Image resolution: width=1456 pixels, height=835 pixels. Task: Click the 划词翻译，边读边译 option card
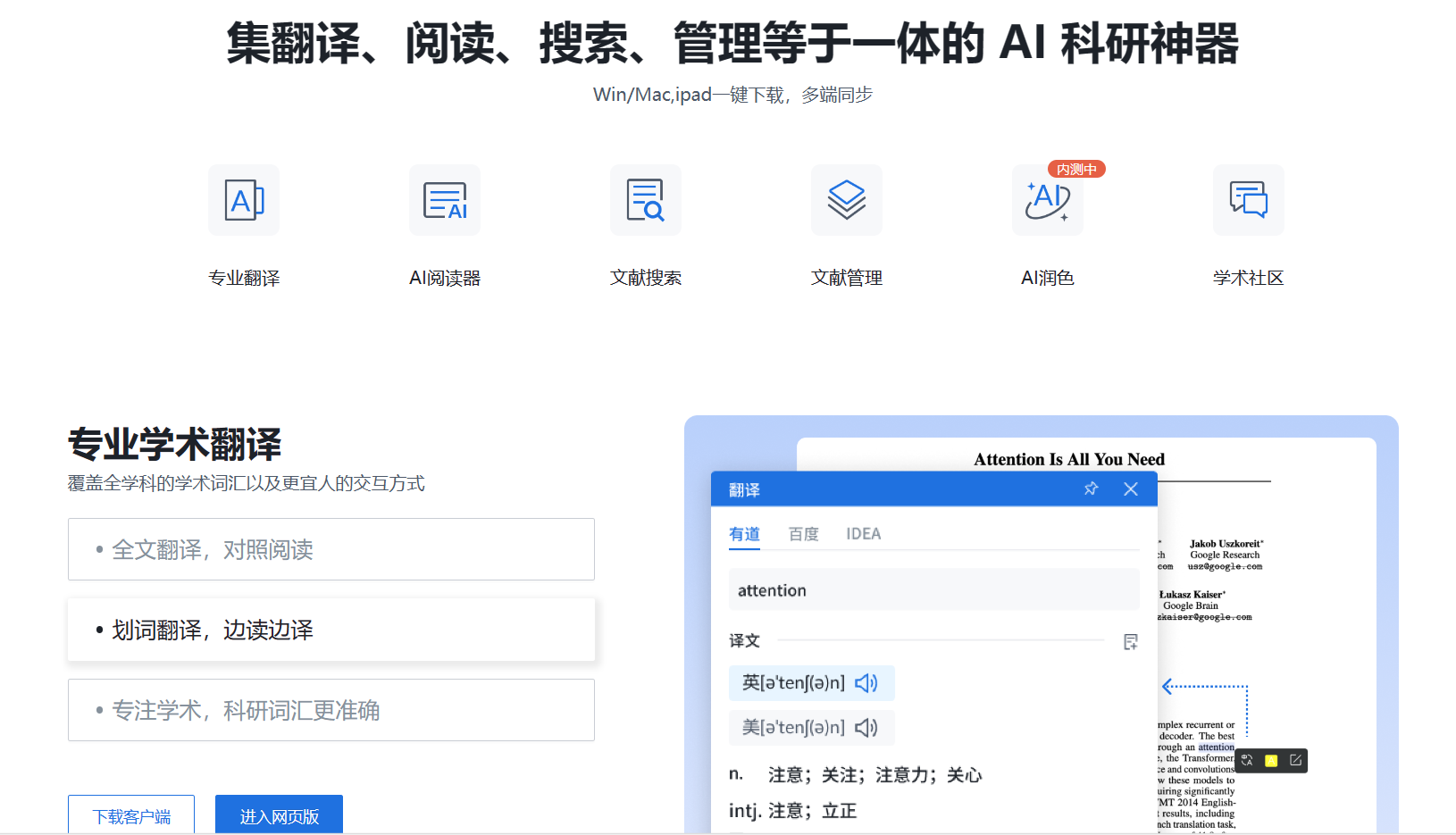pyautogui.click(x=331, y=630)
